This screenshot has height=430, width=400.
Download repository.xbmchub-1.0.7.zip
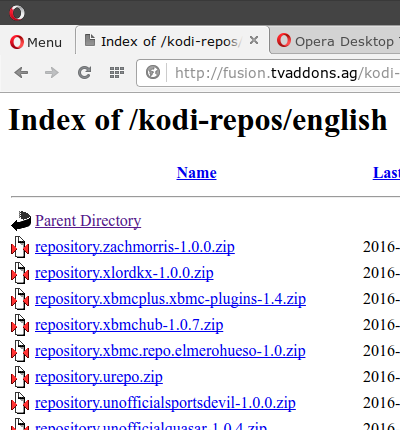pos(129,325)
